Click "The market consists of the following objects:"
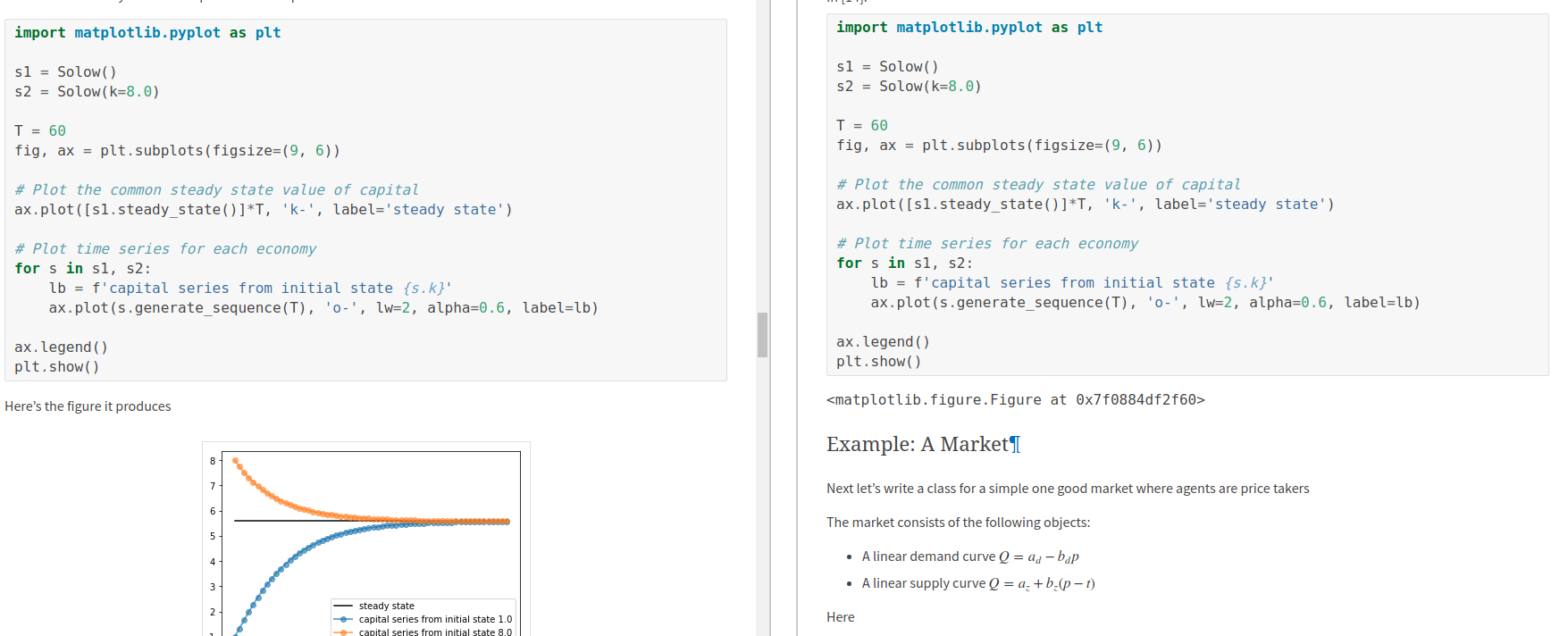This screenshot has width=1568, height=636. tap(958, 523)
